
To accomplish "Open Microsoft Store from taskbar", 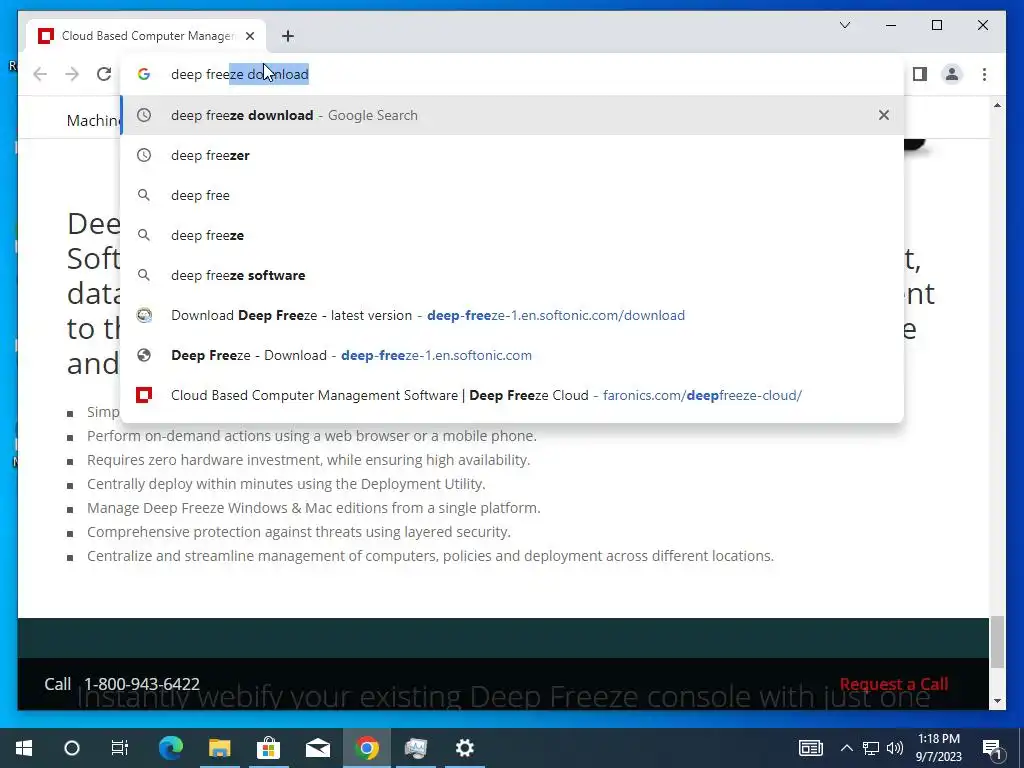I will (268, 748).
